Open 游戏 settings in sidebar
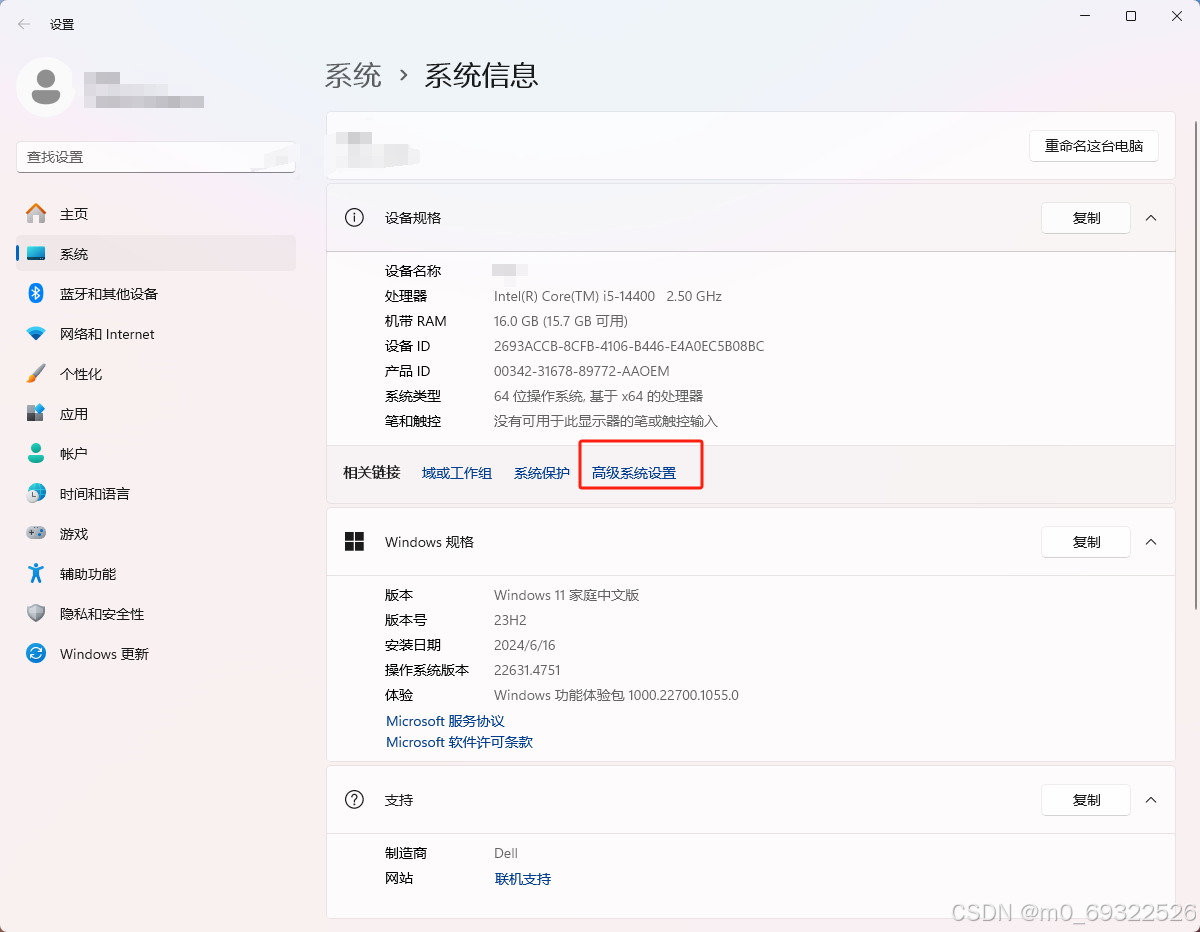This screenshot has height=932, width=1200. coord(156,534)
